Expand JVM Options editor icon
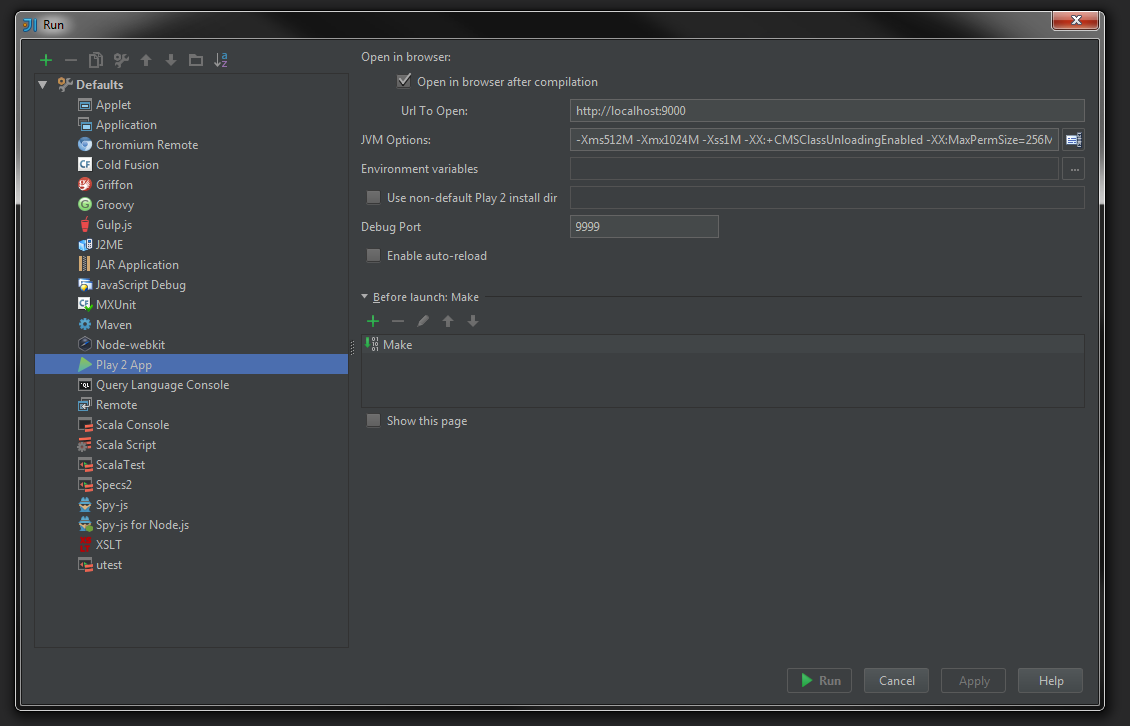 click(x=1073, y=140)
